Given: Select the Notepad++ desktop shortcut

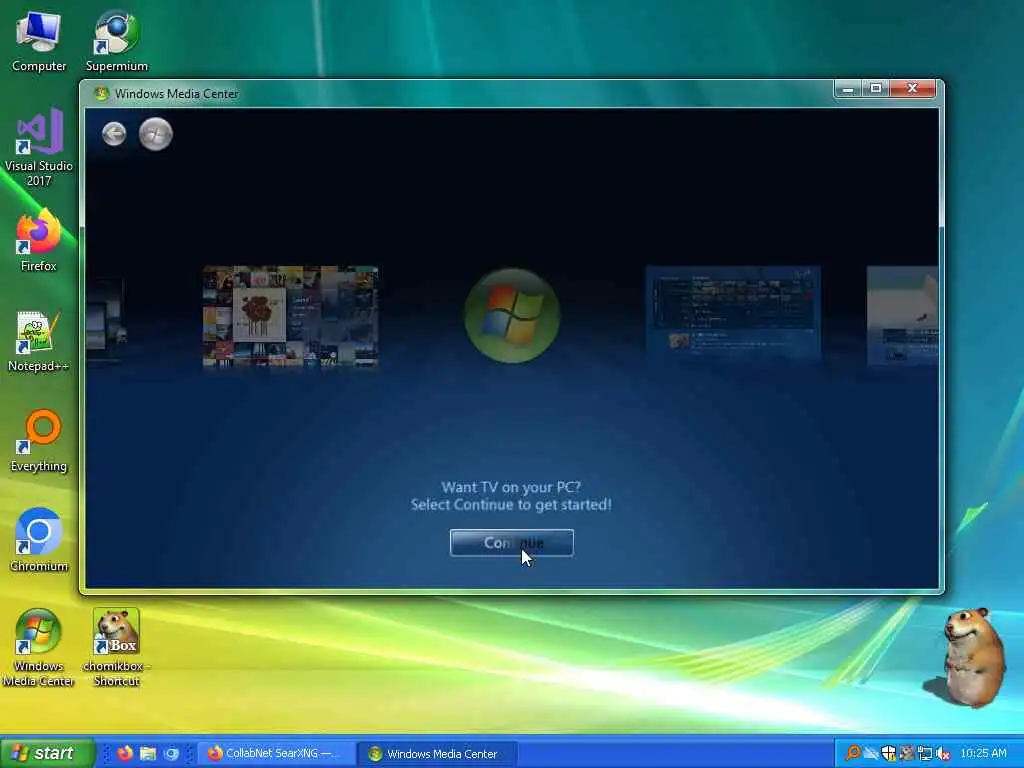Looking at the screenshot, I should 39,342.
